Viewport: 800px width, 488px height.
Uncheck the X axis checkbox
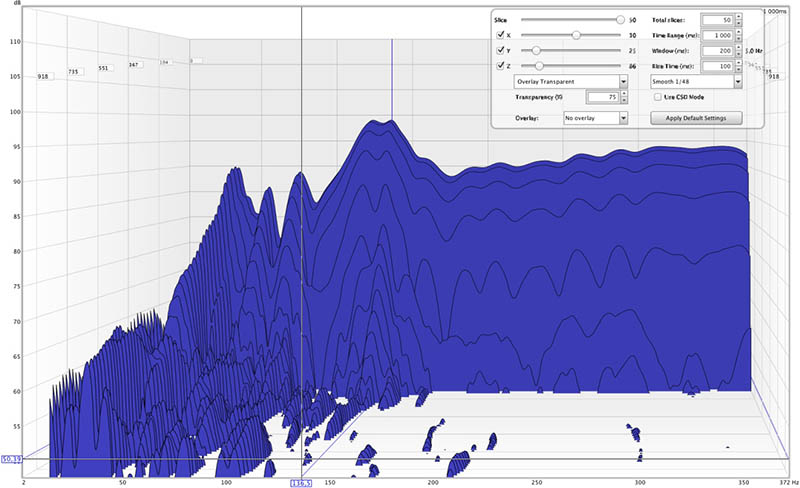[501, 35]
